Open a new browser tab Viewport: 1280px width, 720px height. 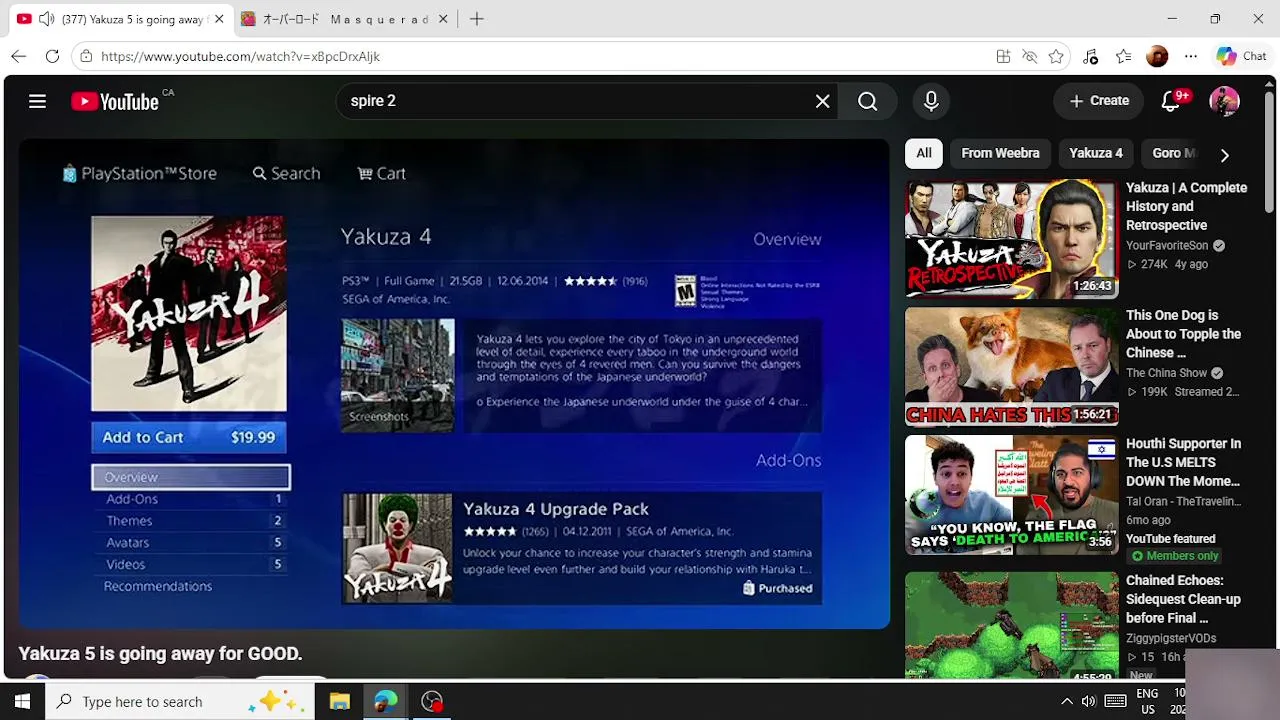477,19
